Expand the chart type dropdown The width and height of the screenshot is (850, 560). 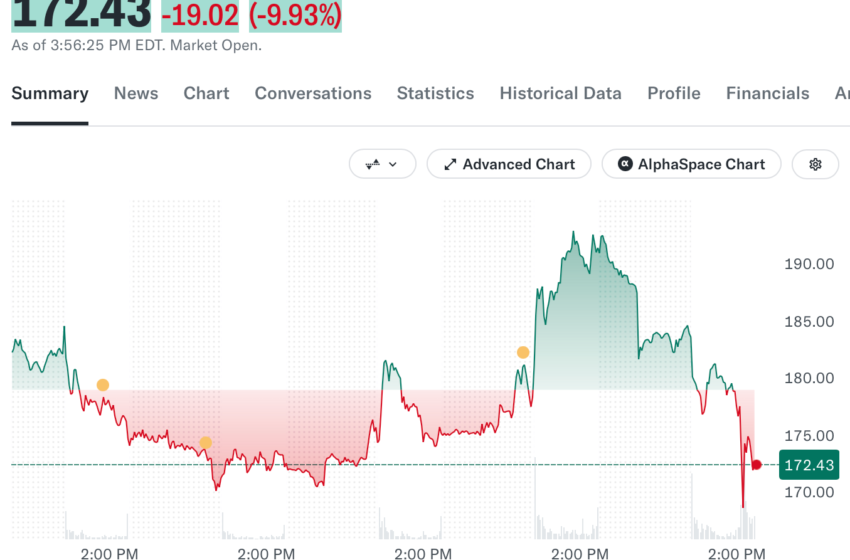(382, 164)
